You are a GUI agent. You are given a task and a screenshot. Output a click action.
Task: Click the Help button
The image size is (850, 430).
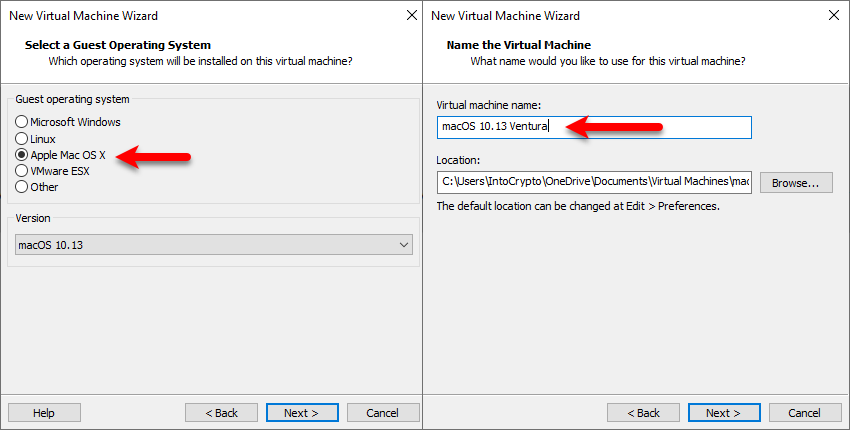click(44, 413)
